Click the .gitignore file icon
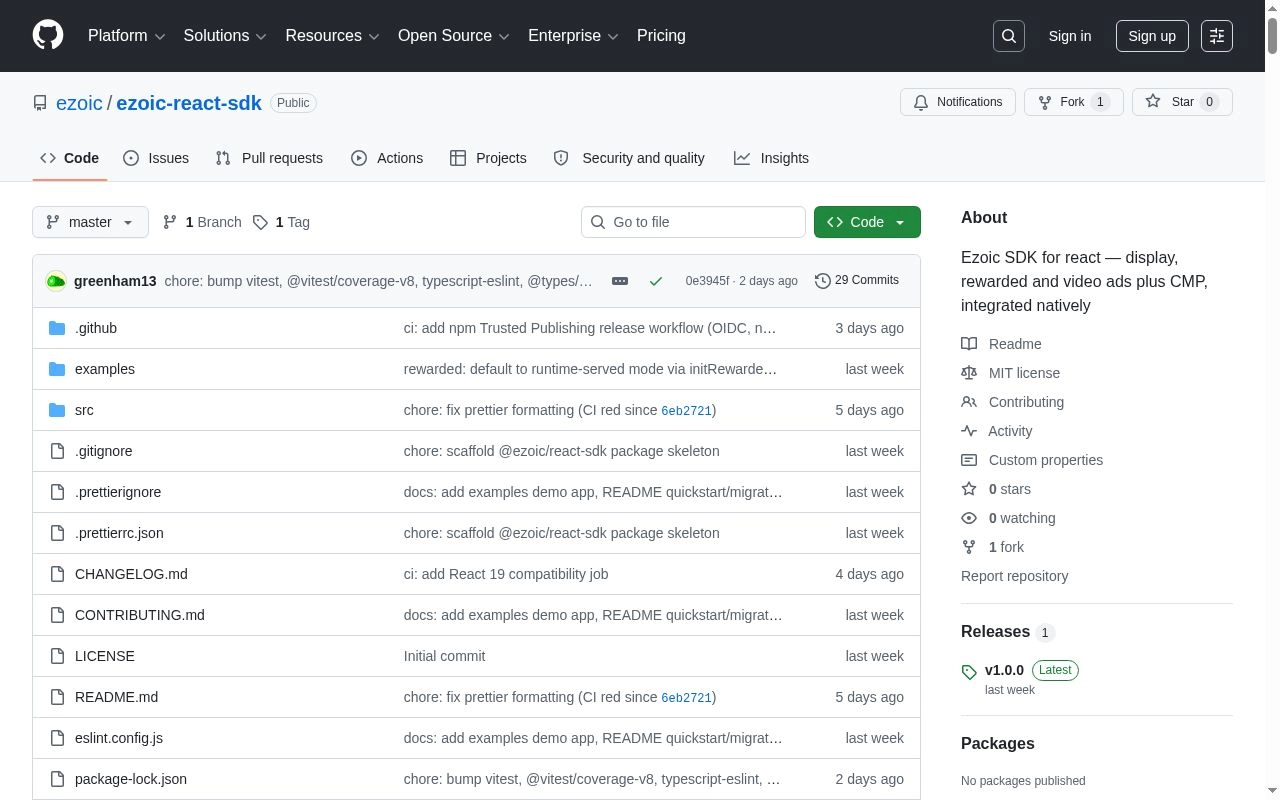This screenshot has width=1280, height=800. coord(57,451)
